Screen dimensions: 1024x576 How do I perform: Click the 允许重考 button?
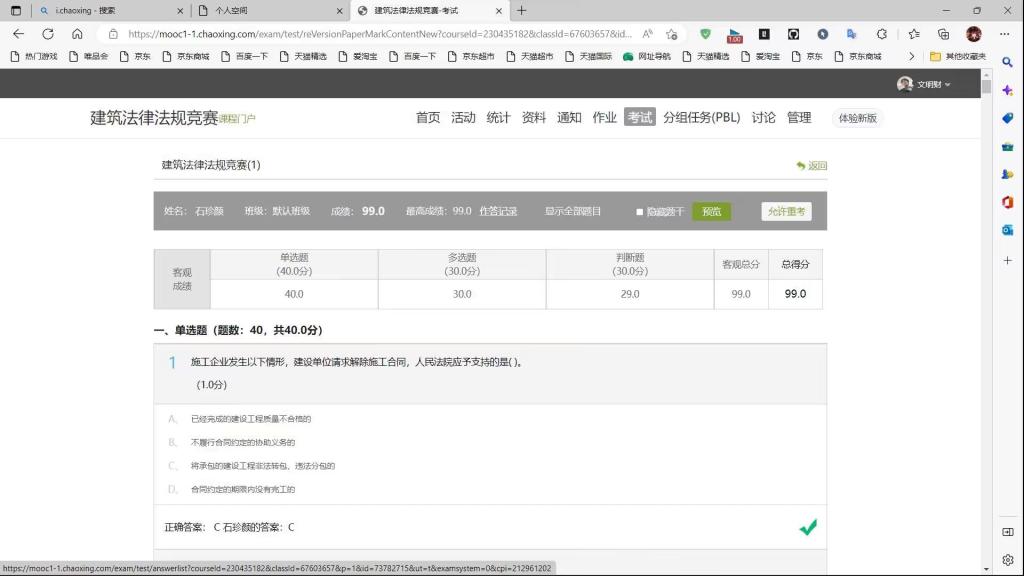[786, 212]
